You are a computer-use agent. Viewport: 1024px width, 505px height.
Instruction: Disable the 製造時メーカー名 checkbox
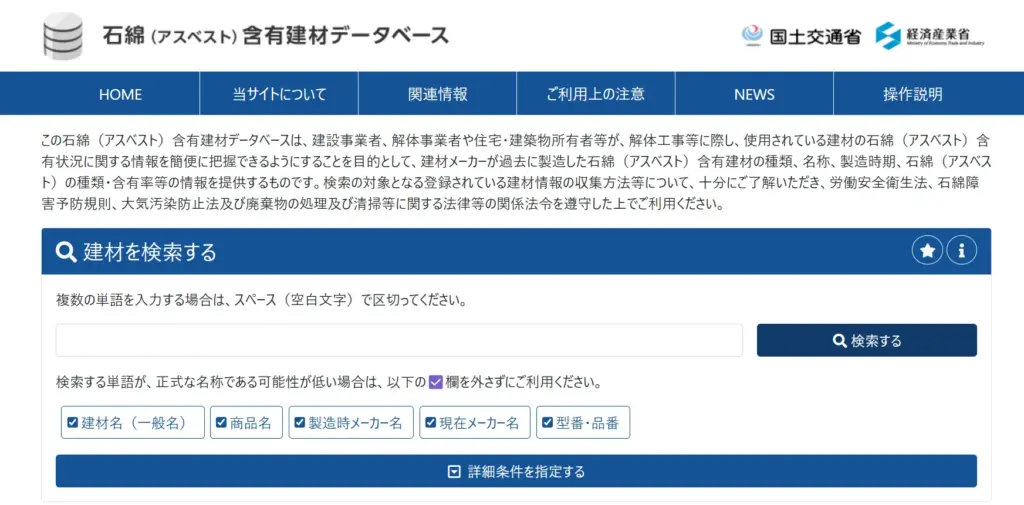pyautogui.click(x=298, y=423)
